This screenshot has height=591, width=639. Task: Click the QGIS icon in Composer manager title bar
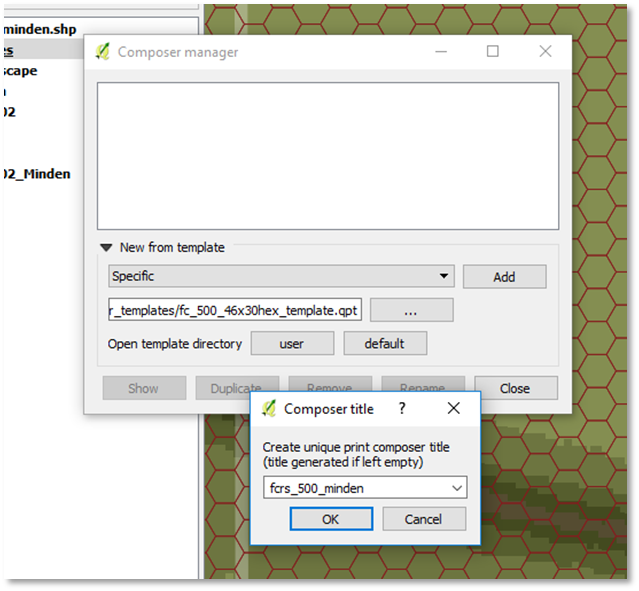click(x=103, y=52)
